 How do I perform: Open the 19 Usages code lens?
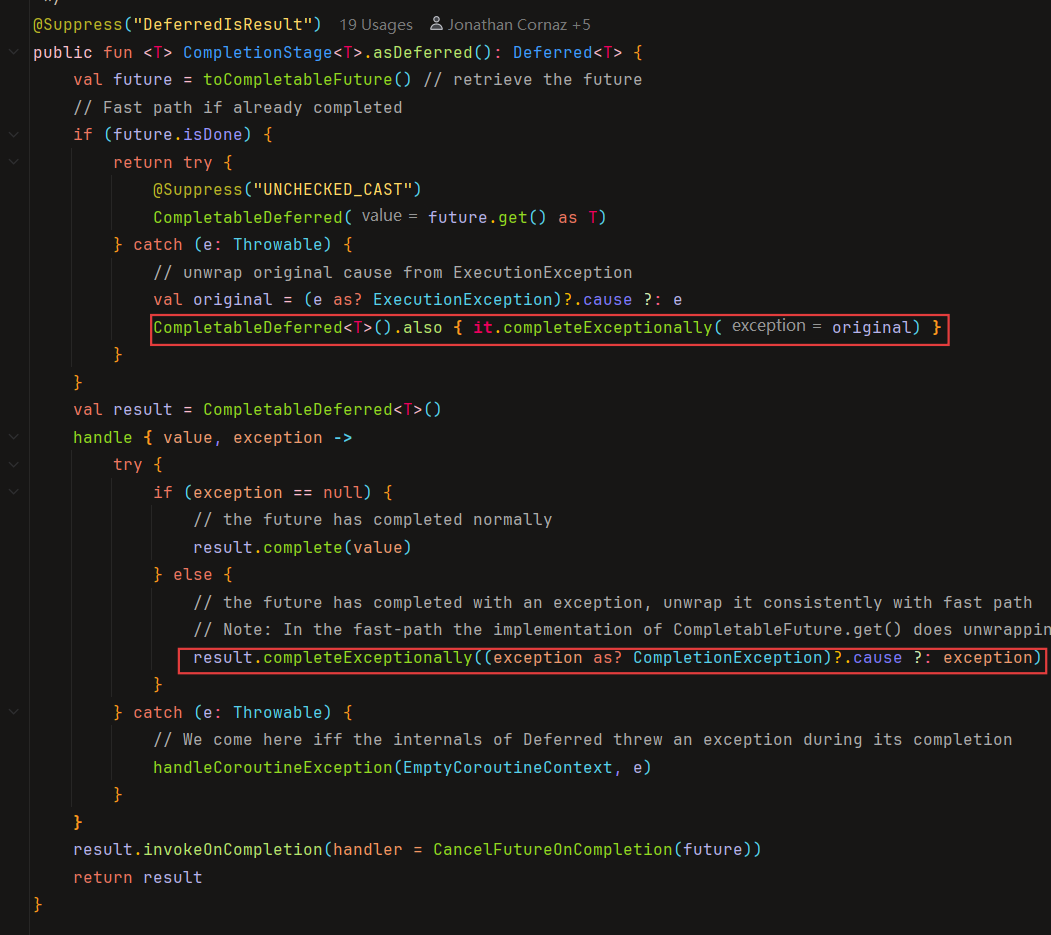coord(376,25)
